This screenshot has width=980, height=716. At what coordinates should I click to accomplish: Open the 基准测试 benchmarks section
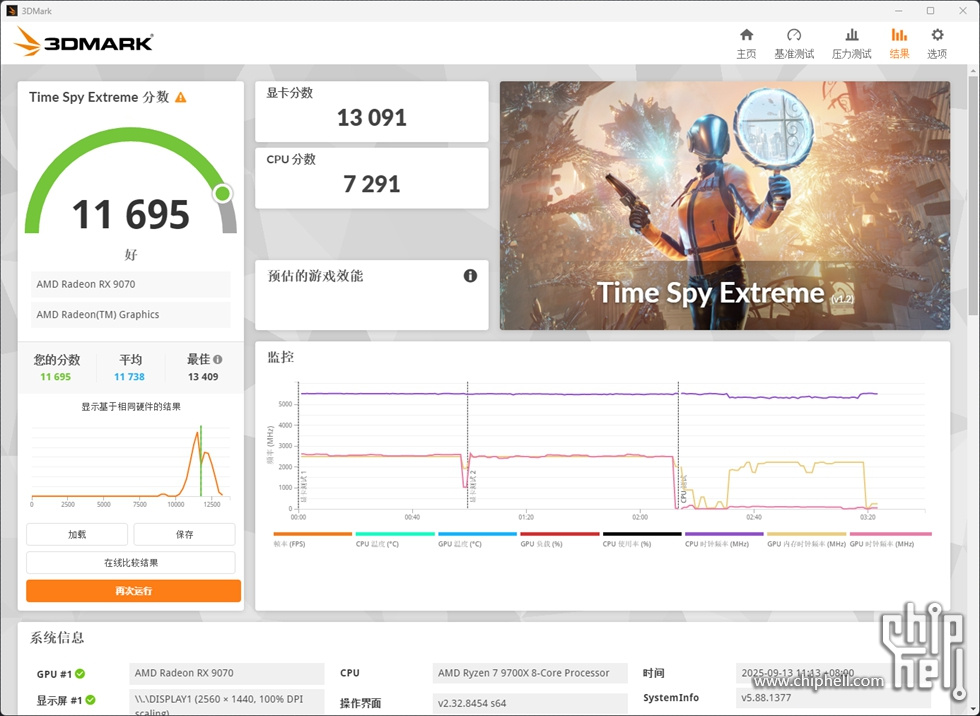pyautogui.click(x=794, y=44)
